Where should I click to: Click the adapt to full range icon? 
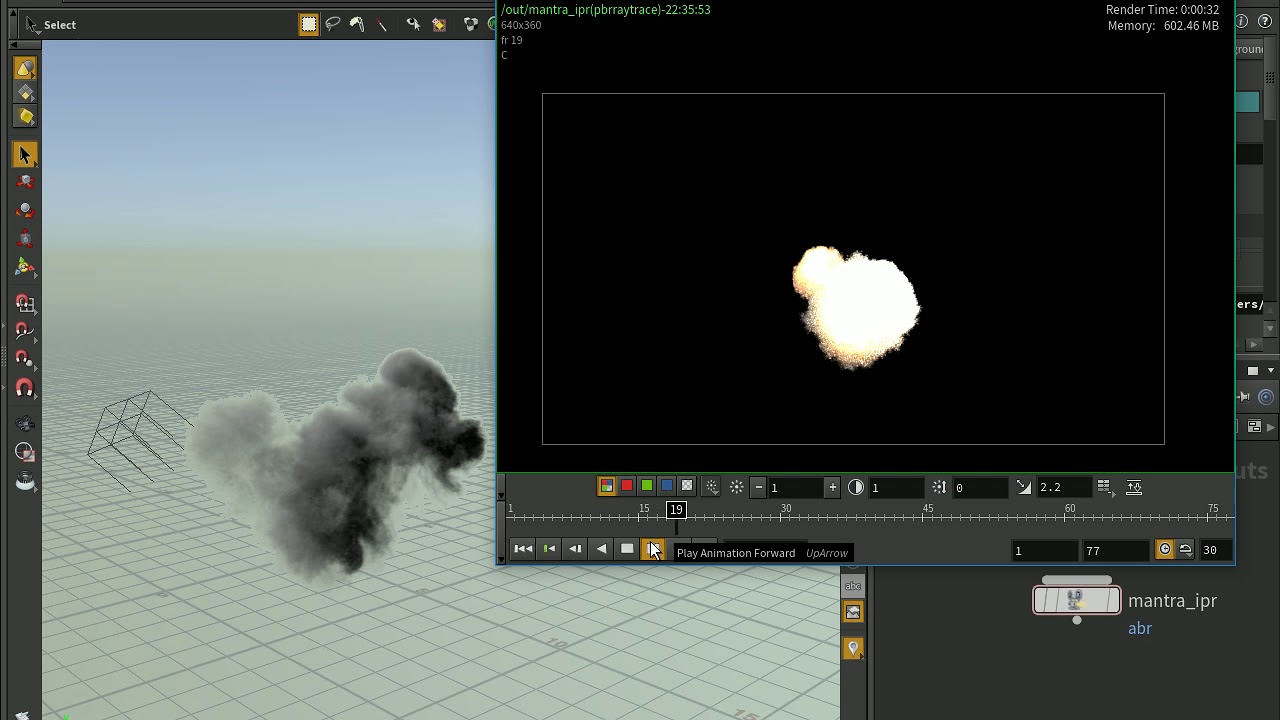click(x=1134, y=487)
